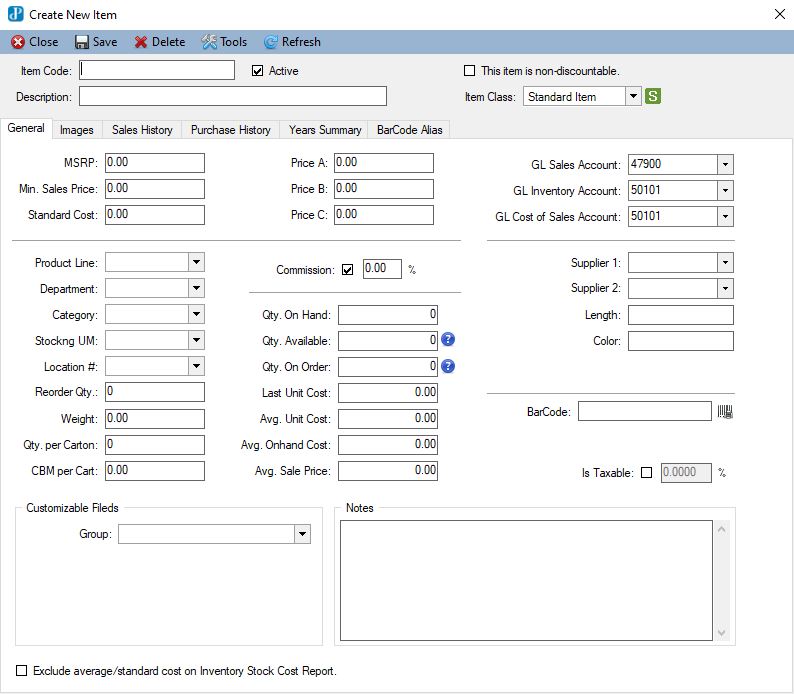Switch to the Sales History tab

(x=142, y=130)
